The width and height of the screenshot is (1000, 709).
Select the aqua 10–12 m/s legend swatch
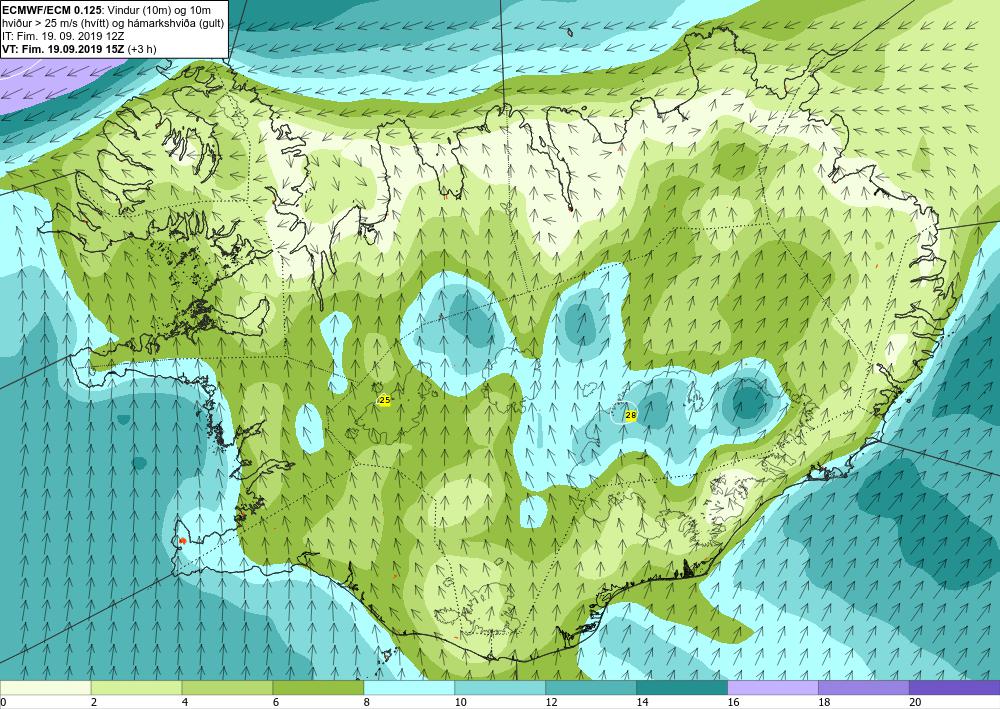point(500,687)
